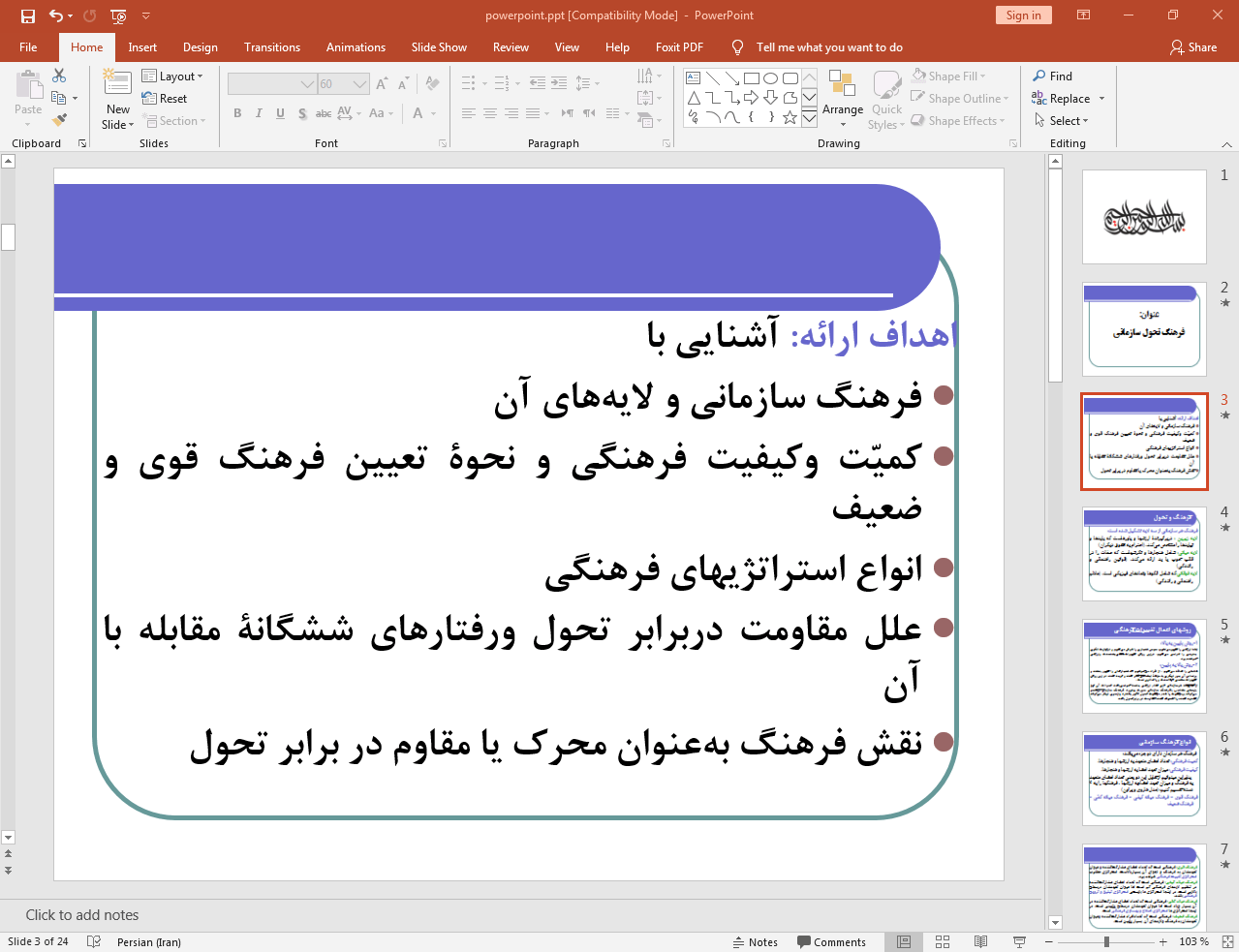Click the Find magnifier icon
This screenshot has height=952, width=1239.
click(x=1039, y=76)
